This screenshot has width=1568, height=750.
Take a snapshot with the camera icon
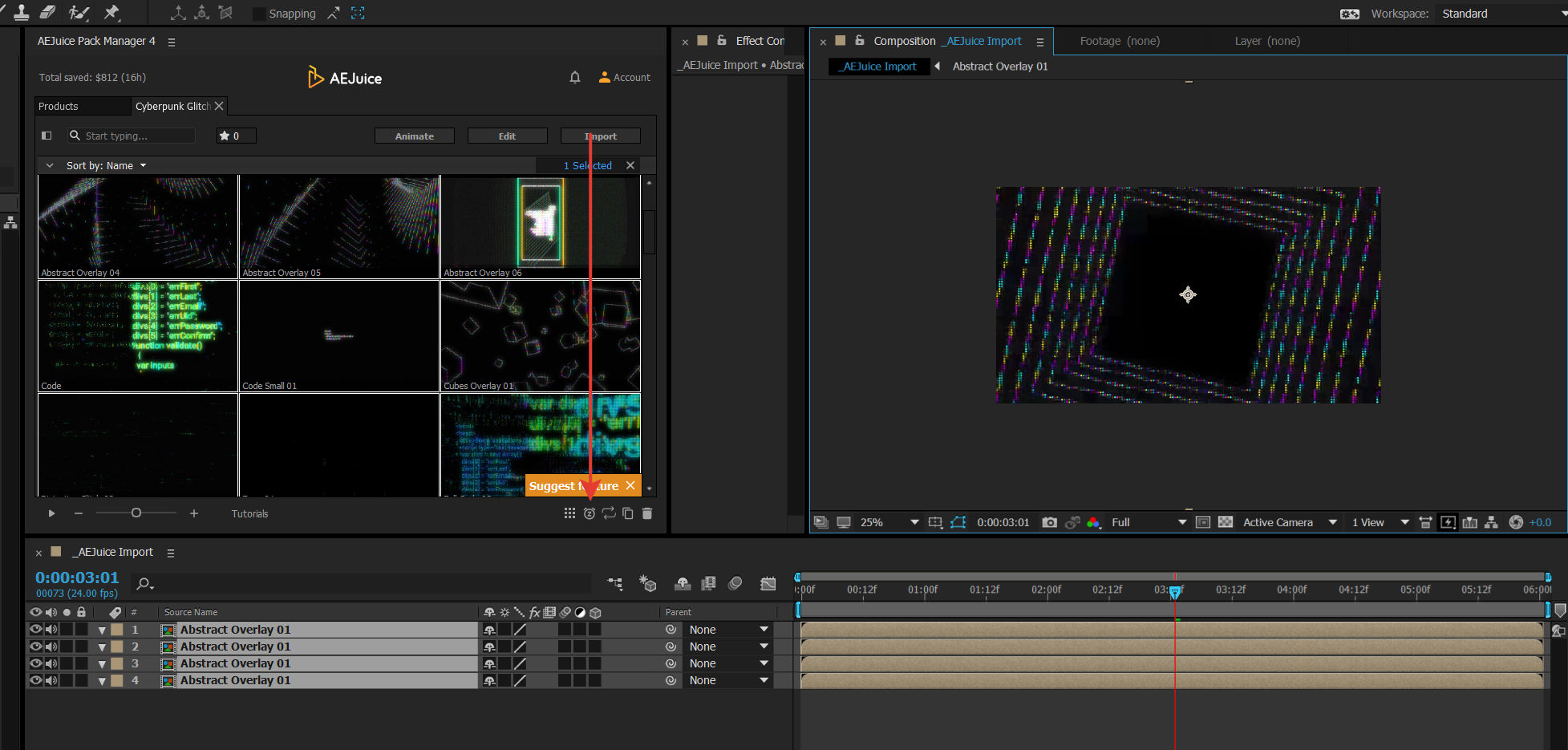[1049, 522]
